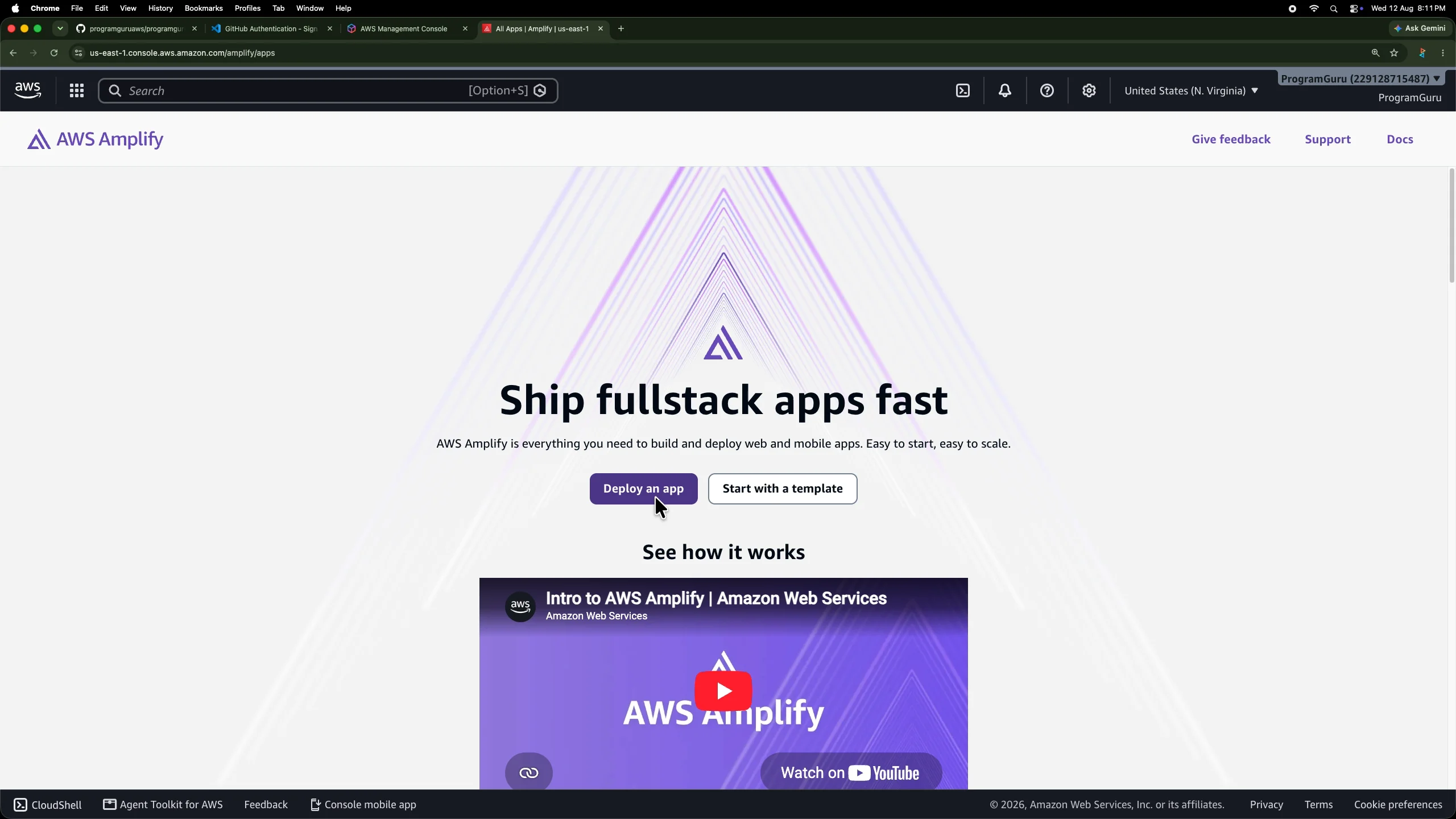Open the console settings gear
This screenshot has width=1456, height=819.
[x=1089, y=90]
